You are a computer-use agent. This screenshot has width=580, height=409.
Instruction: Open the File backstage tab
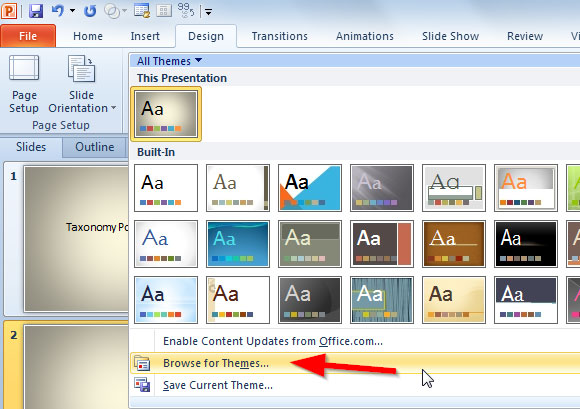click(x=28, y=36)
